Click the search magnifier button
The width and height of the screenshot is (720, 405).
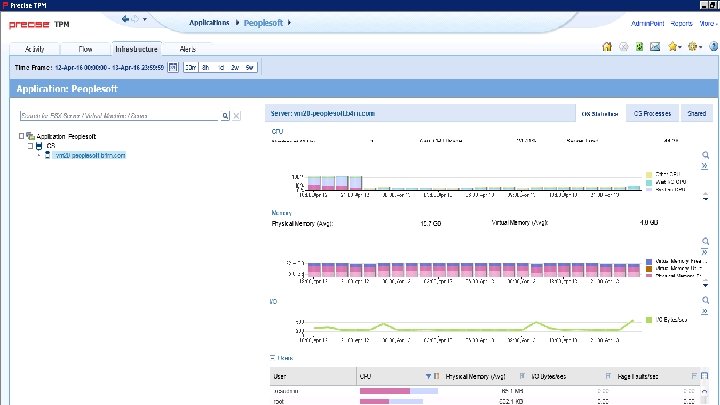coord(225,116)
